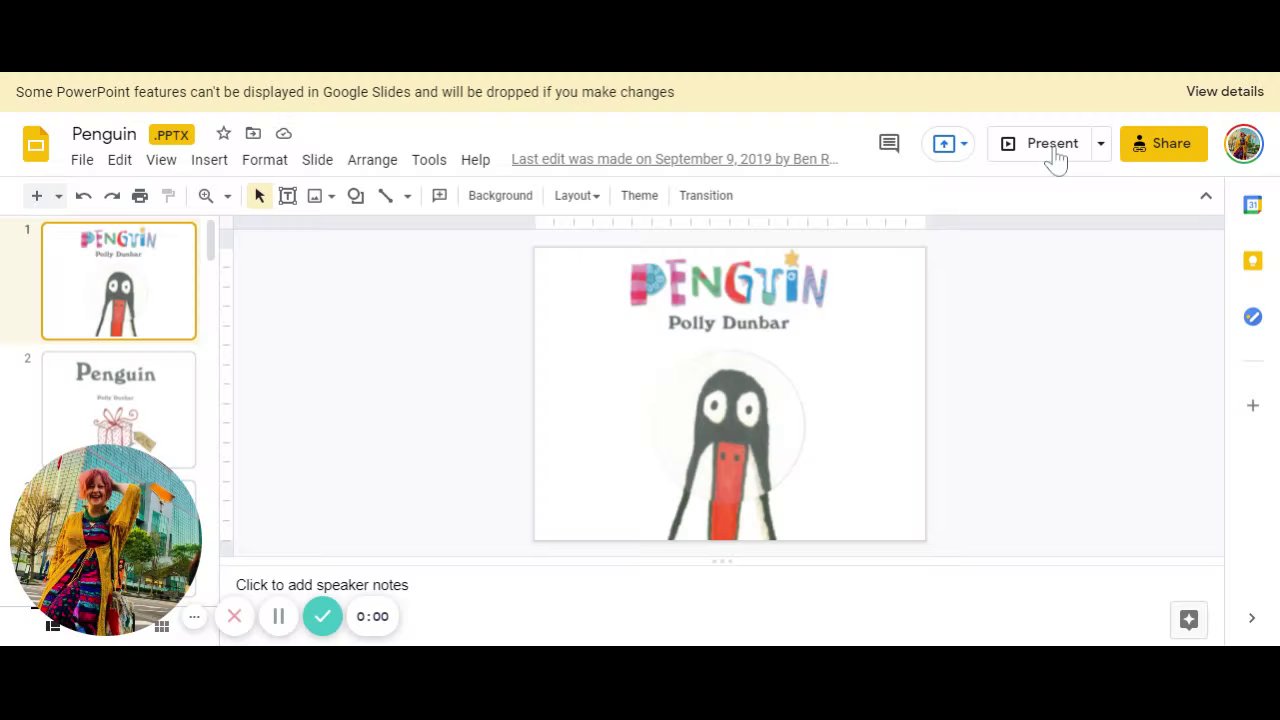Open the Slide menu
The image size is (1280, 720).
[317, 160]
